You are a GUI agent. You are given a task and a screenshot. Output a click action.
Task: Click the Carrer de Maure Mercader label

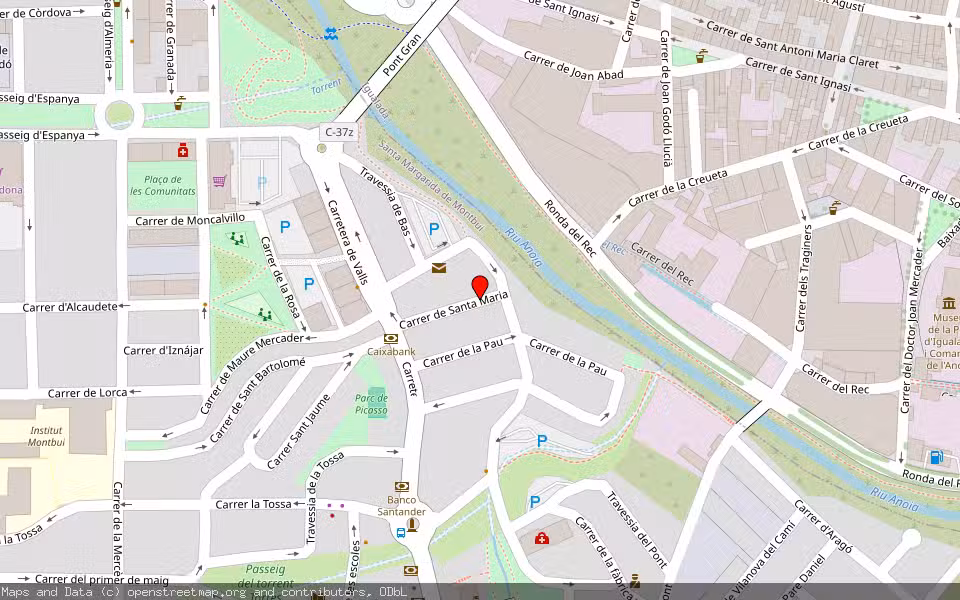[x=252, y=373]
